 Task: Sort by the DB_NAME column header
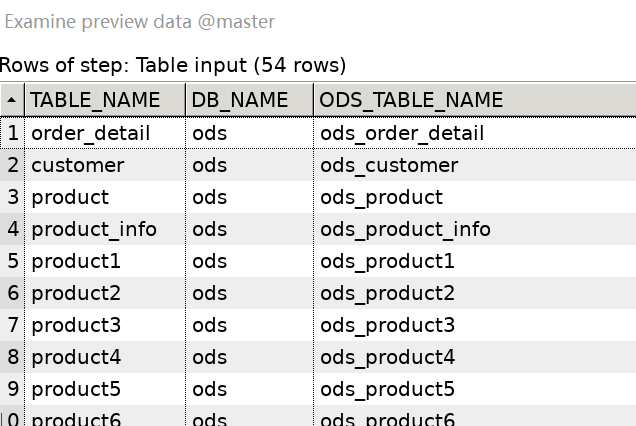click(240, 100)
